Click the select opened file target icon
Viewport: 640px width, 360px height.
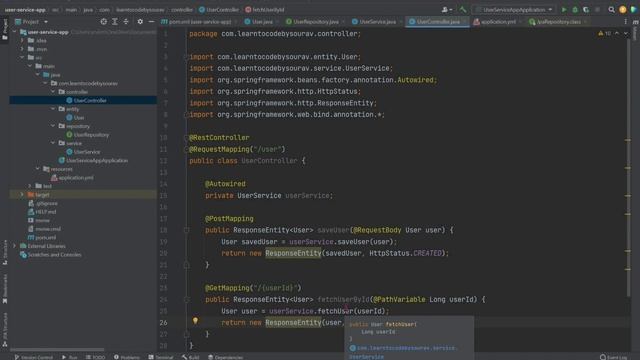coord(104,22)
